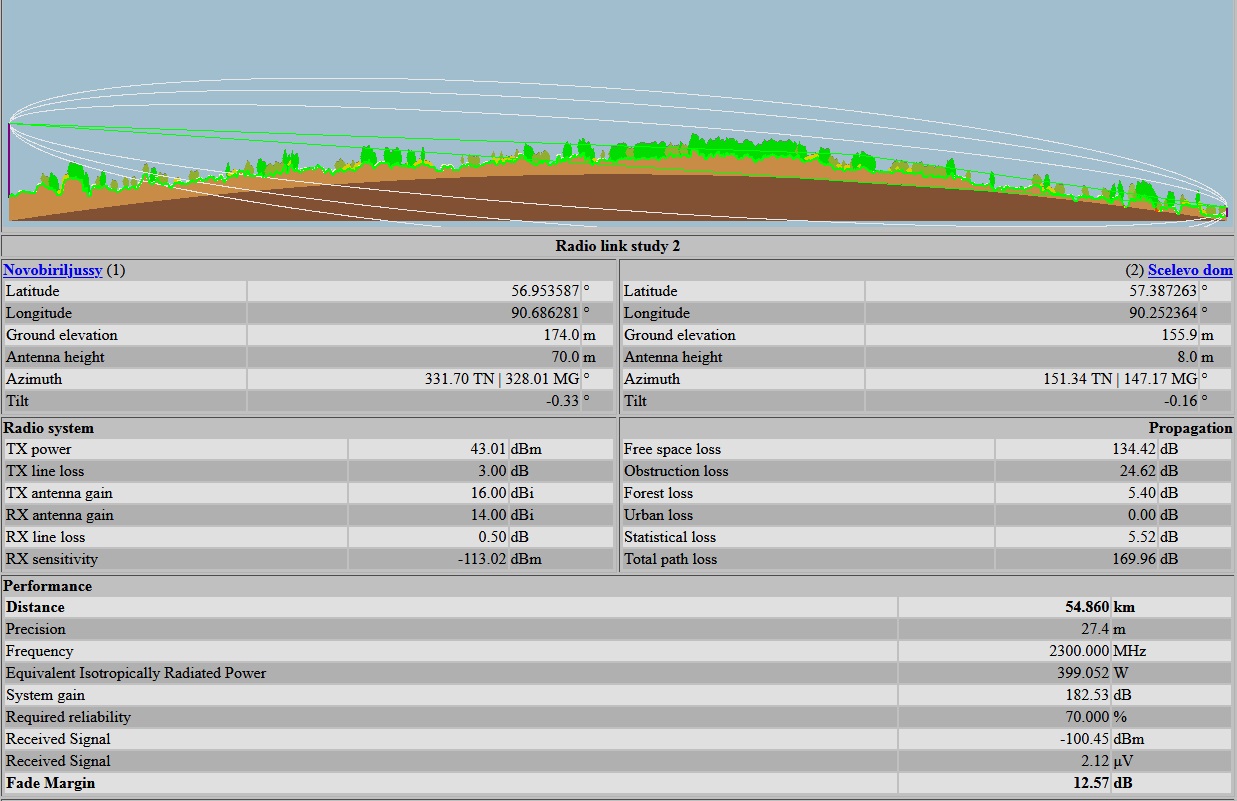Image resolution: width=1237 pixels, height=801 pixels.
Task: Select the System gain value 182.53
Action: pyautogui.click(x=1087, y=695)
